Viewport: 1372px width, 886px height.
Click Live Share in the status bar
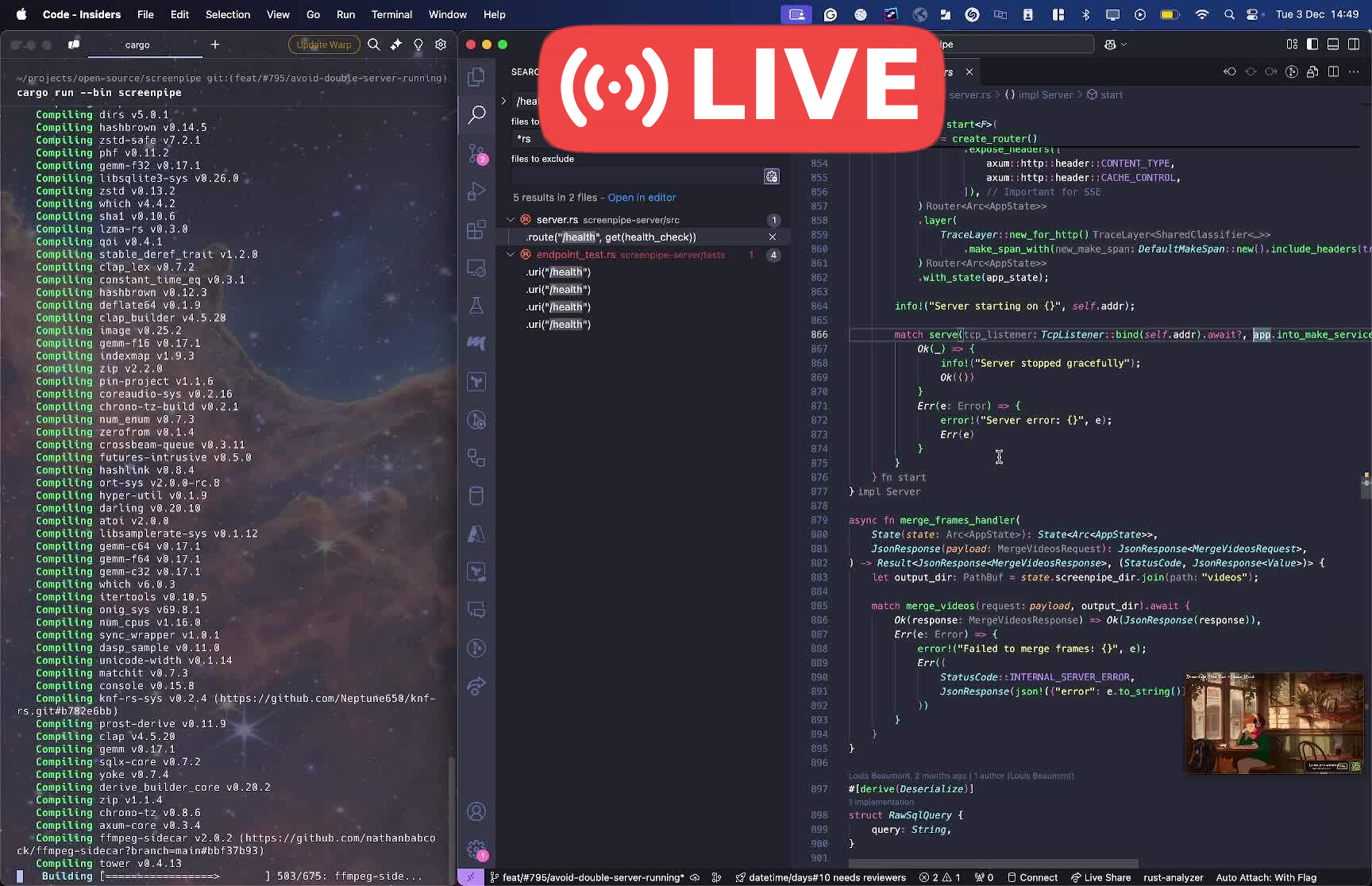click(x=1100, y=877)
